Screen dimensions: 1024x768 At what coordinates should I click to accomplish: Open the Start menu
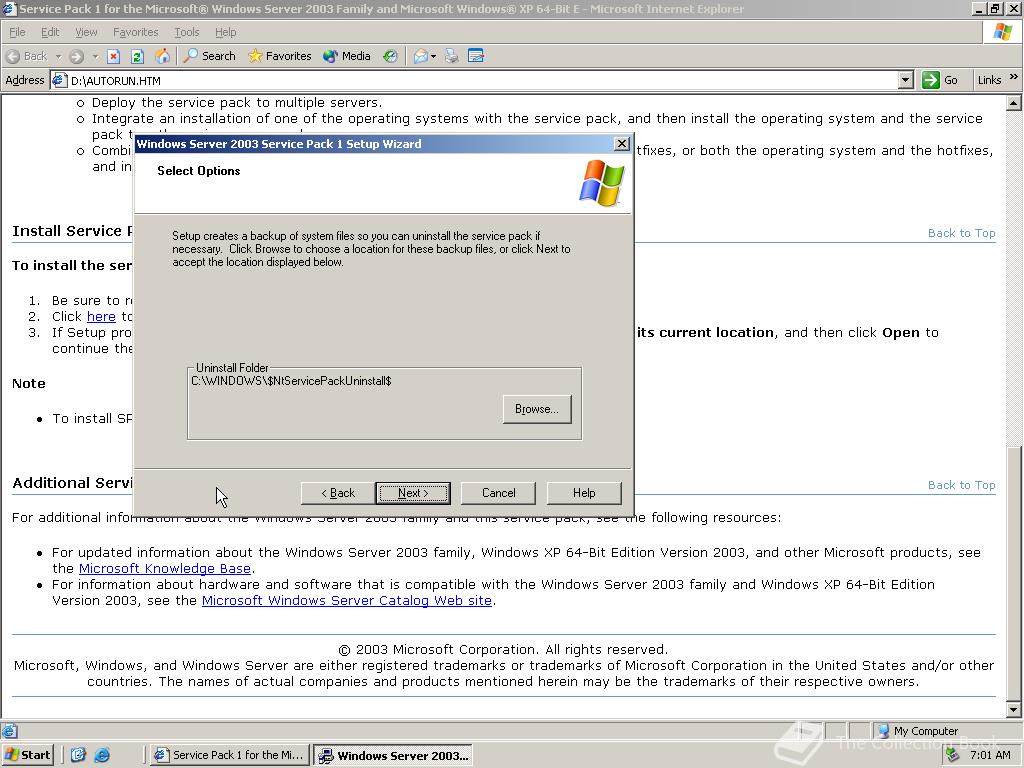(27, 755)
